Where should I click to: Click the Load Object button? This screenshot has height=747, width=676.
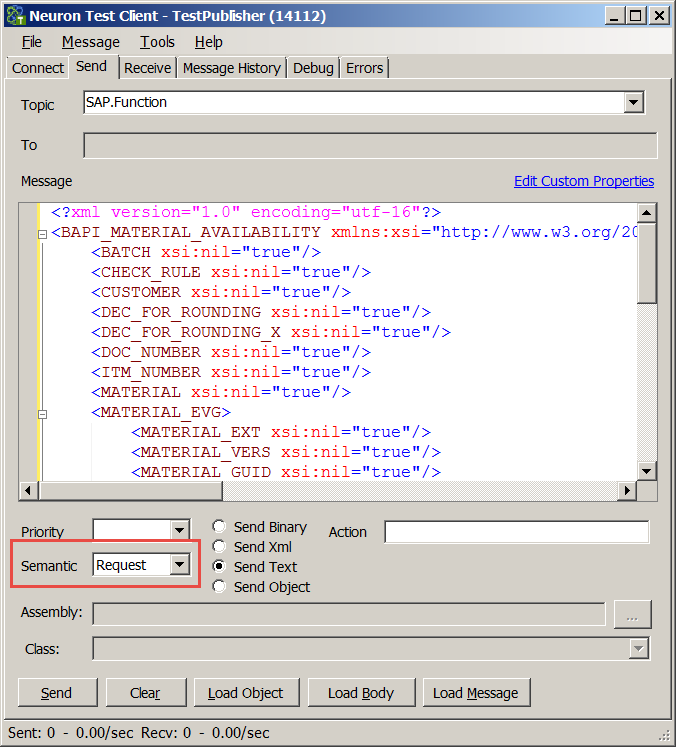coord(246,693)
